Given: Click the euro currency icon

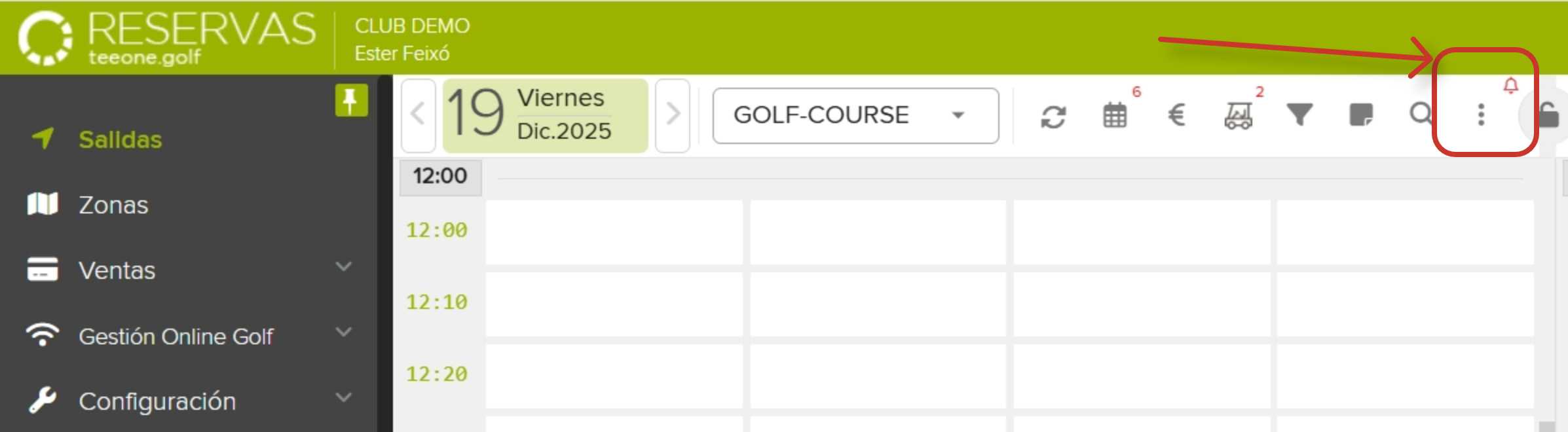Looking at the screenshot, I should (1176, 116).
